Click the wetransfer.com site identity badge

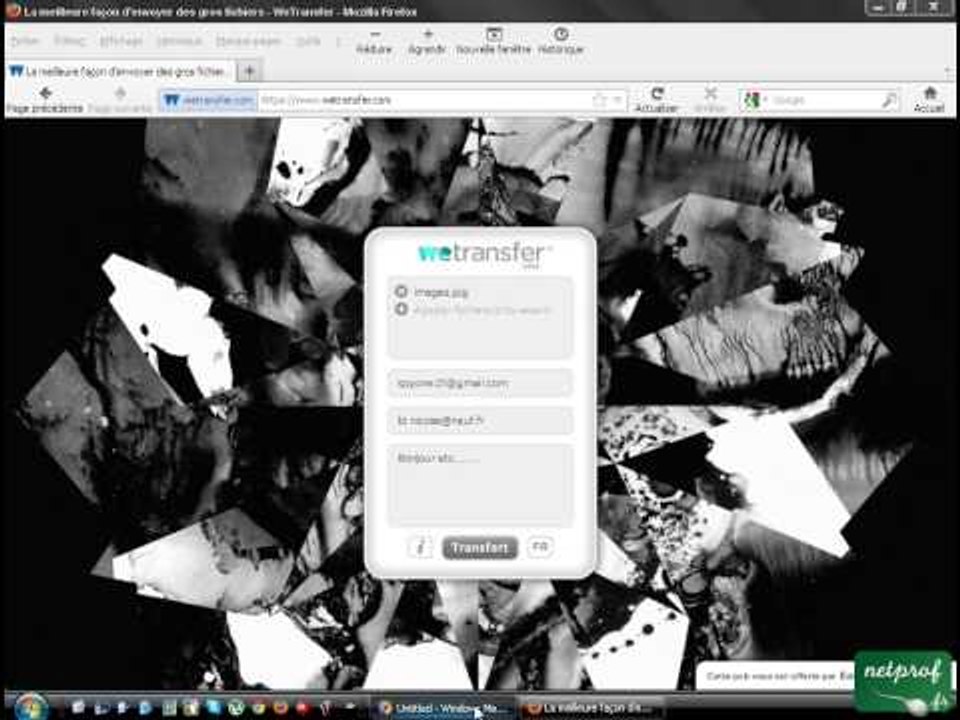(x=209, y=100)
